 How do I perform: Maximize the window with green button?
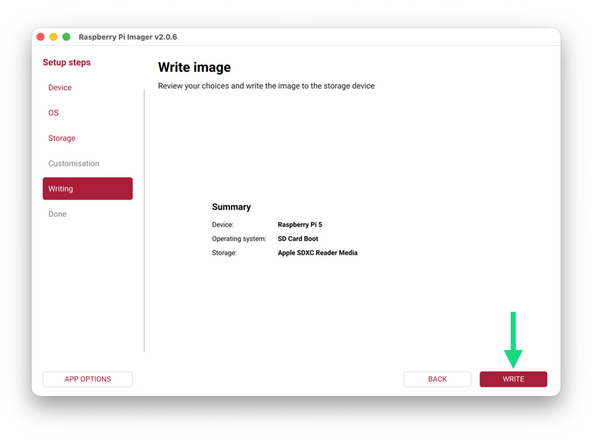click(x=66, y=37)
